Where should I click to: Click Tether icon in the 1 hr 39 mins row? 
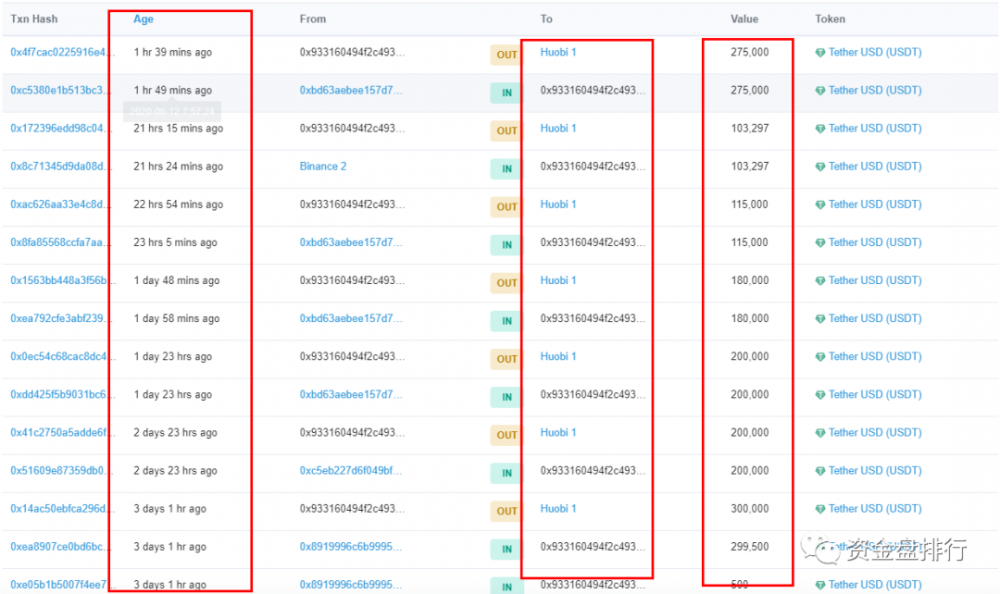pos(821,53)
